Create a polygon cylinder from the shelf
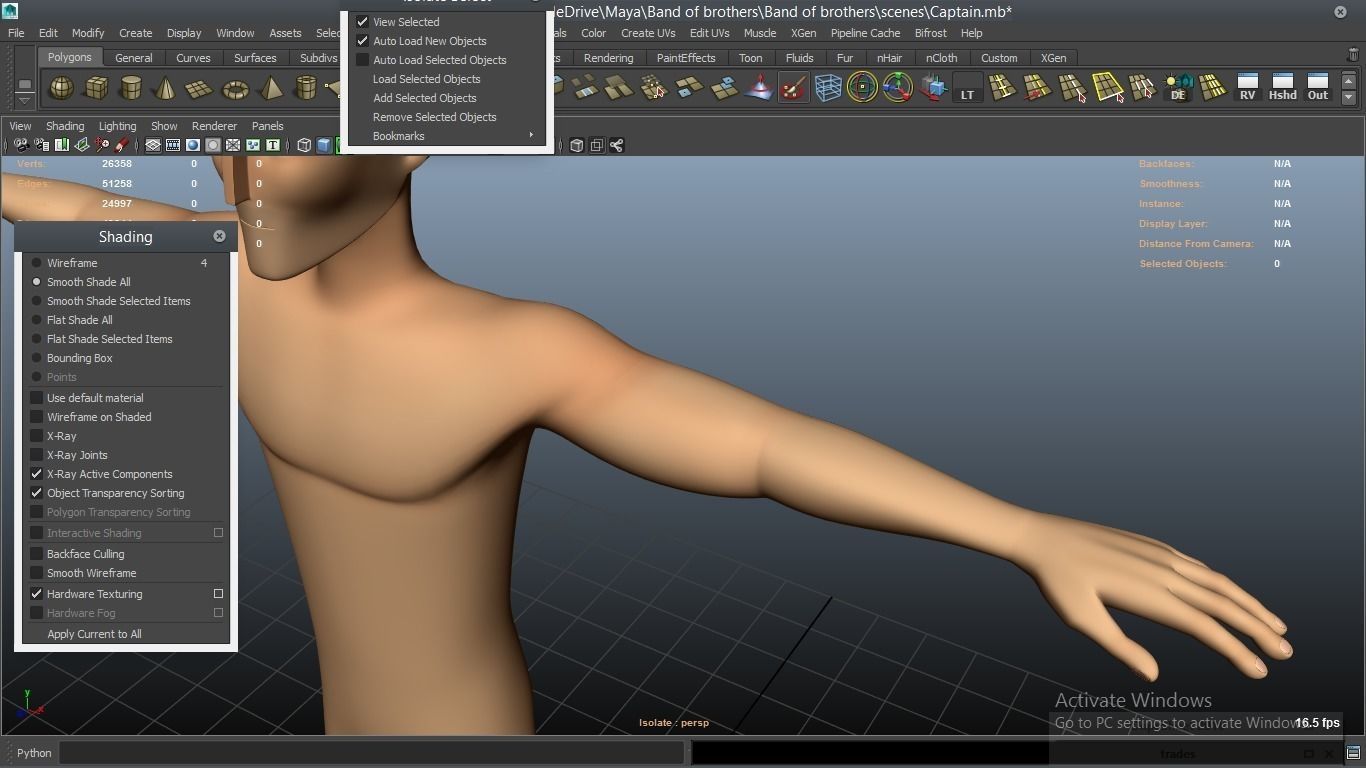 131,89
